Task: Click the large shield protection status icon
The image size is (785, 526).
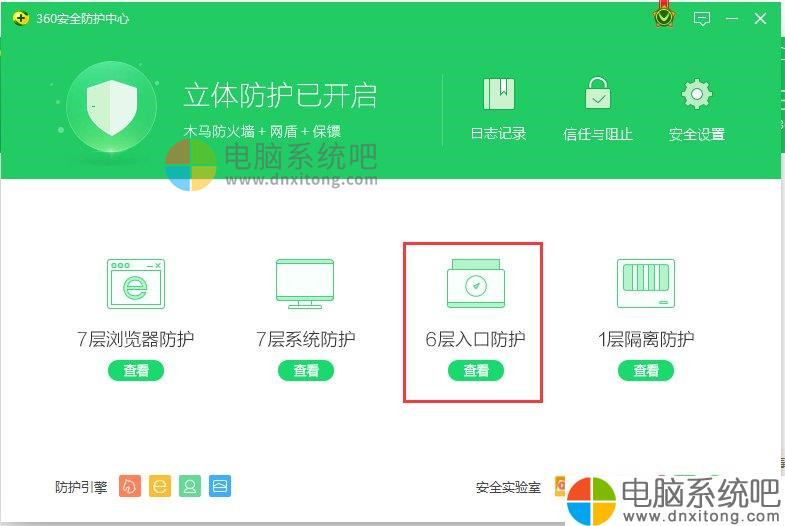Action: (111, 107)
